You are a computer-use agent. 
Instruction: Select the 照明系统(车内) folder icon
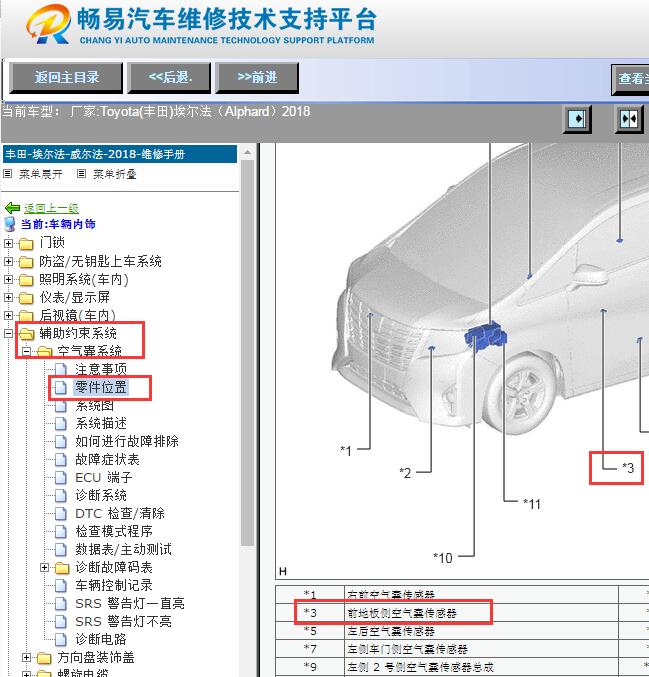point(26,280)
